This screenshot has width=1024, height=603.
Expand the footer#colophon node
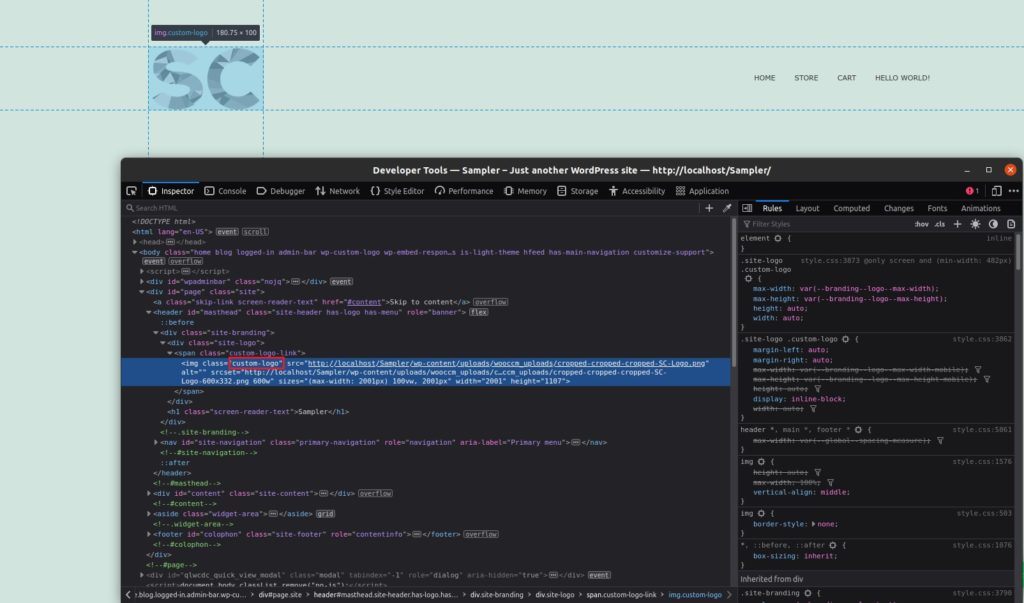coord(149,534)
